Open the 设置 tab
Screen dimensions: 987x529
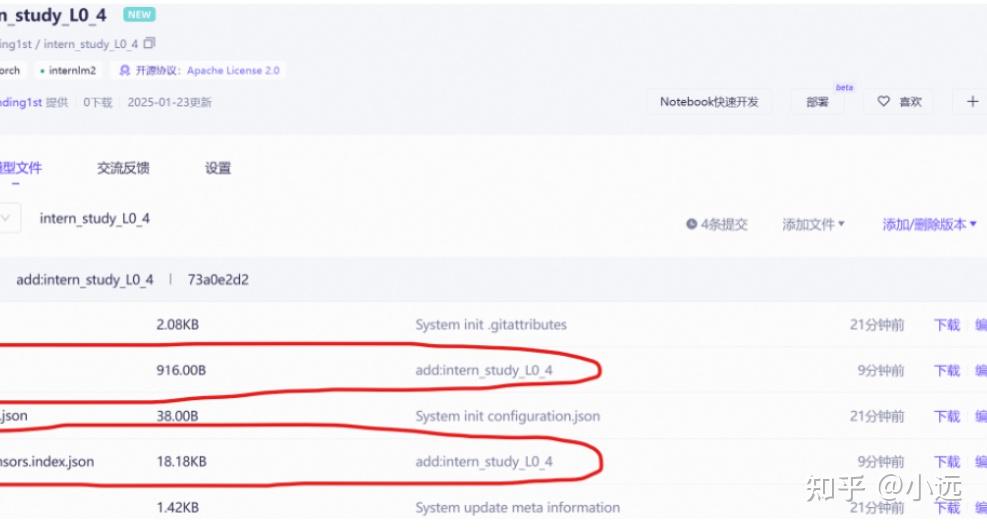tap(218, 169)
